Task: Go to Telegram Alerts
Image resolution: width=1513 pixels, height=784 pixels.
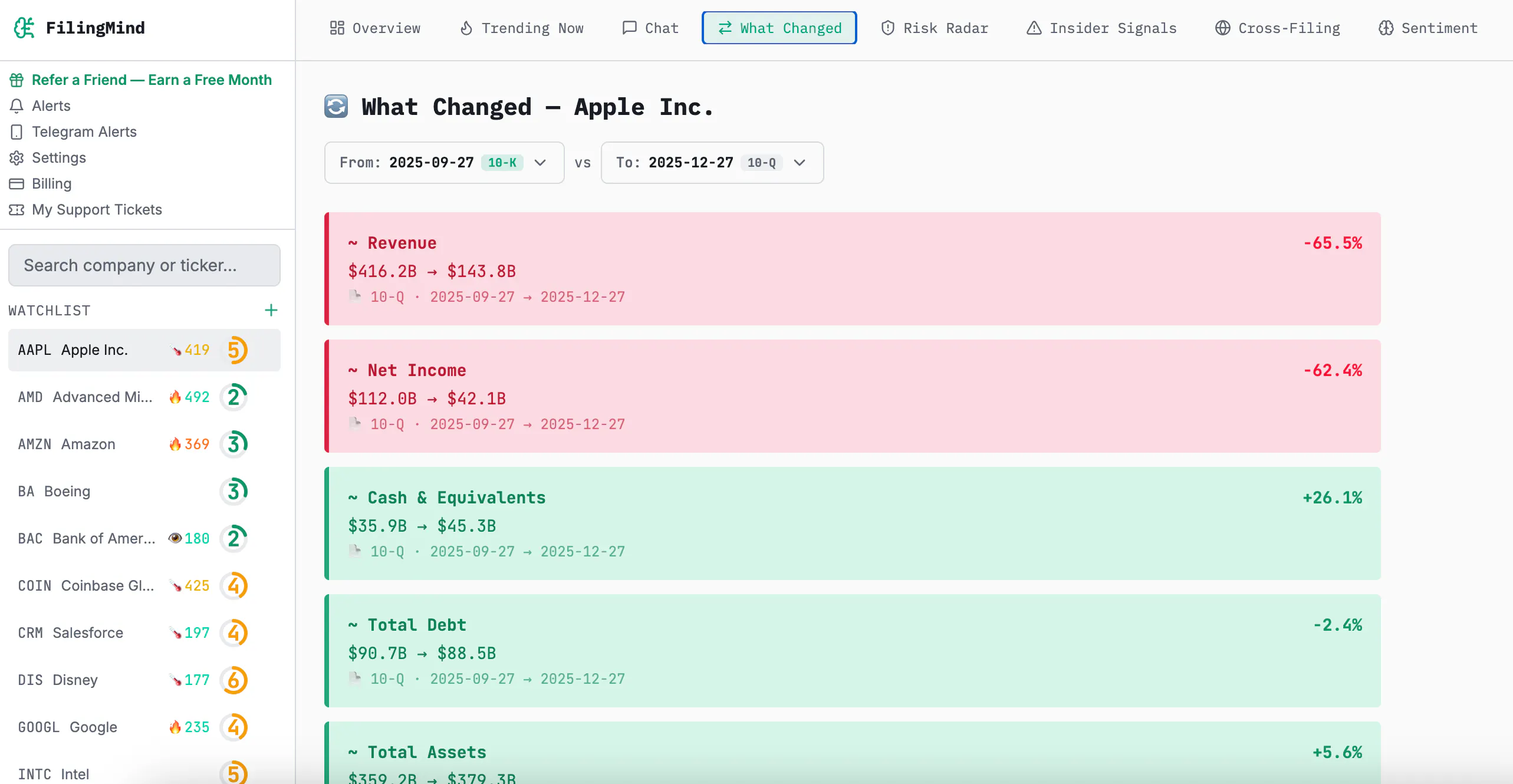Action: (x=73, y=132)
